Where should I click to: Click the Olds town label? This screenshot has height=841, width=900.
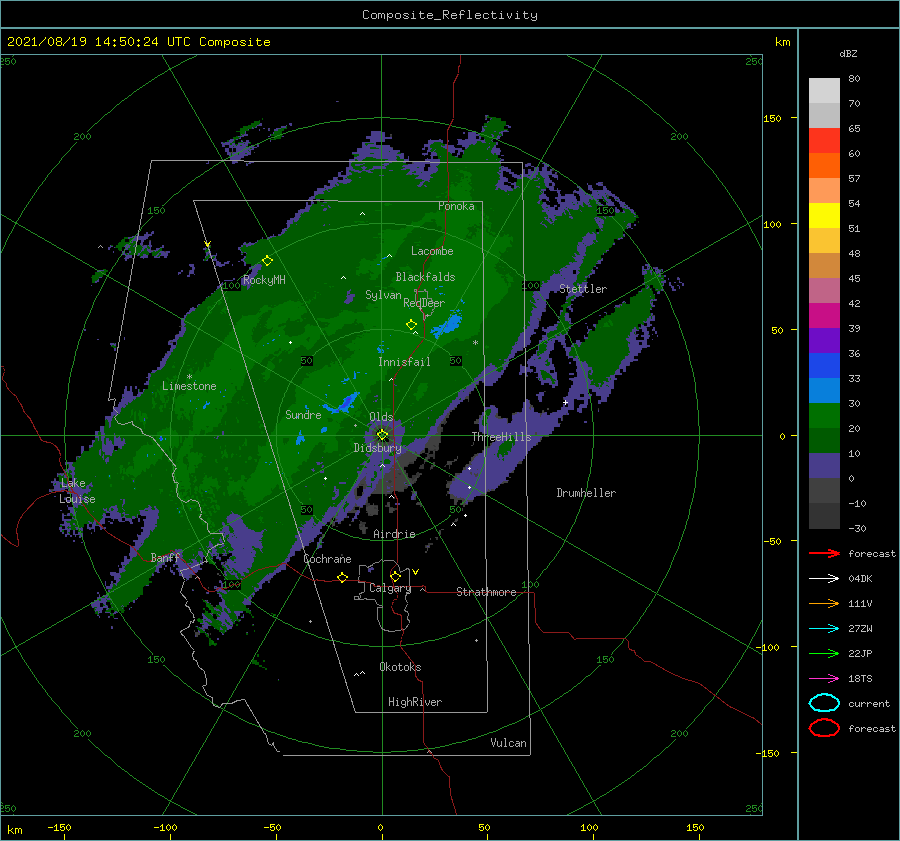click(x=381, y=416)
